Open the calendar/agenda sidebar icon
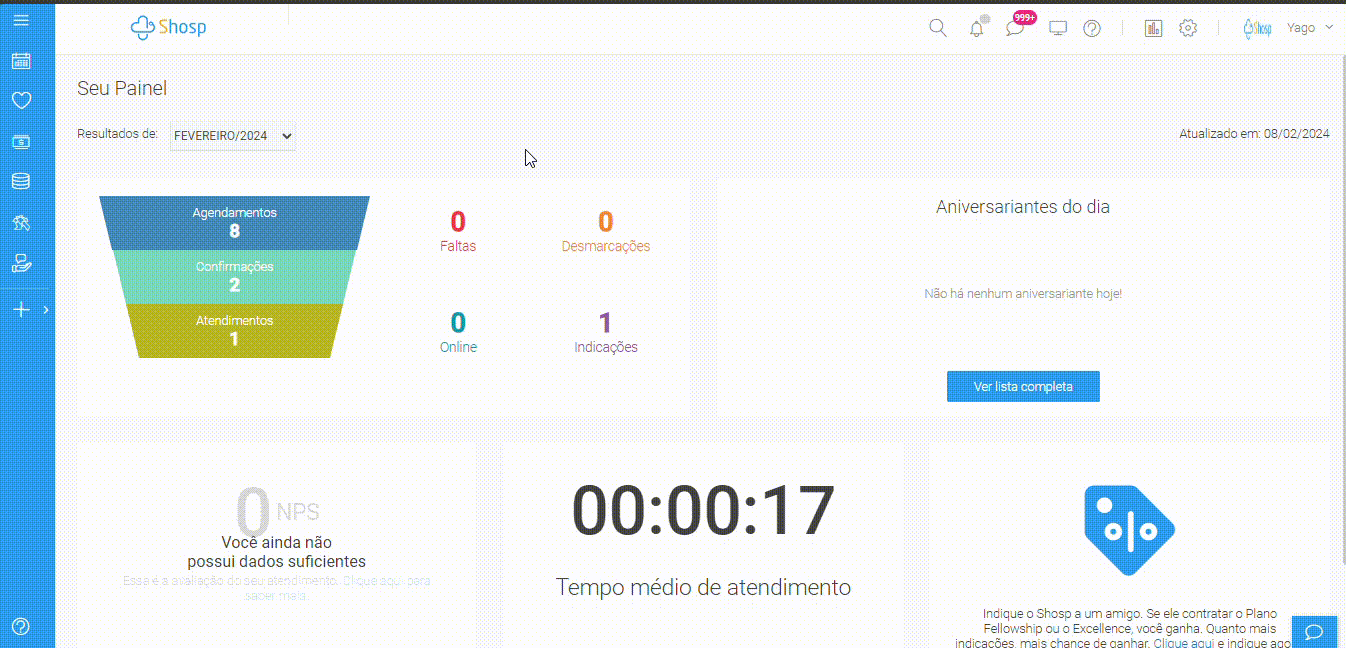The width and height of the screenshot is (1346, 648). tap(20, 61)
